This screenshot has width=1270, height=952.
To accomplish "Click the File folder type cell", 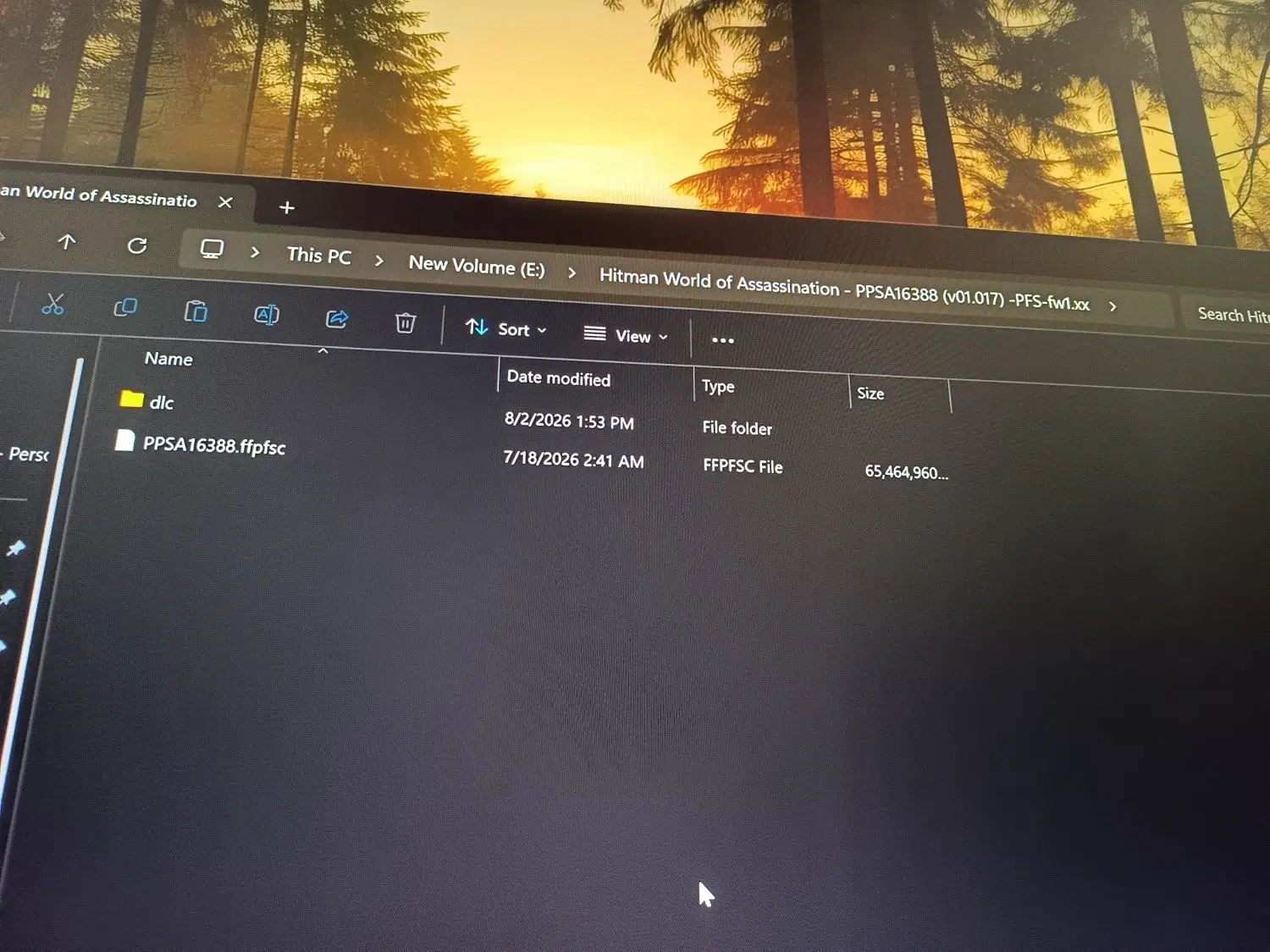I will (737, 428).
